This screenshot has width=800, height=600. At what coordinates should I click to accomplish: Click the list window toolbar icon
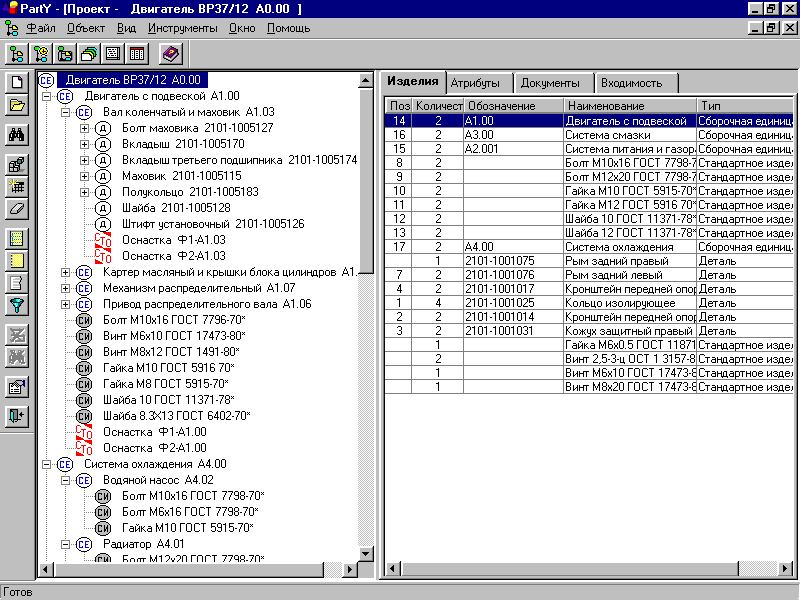click(113, 54)
